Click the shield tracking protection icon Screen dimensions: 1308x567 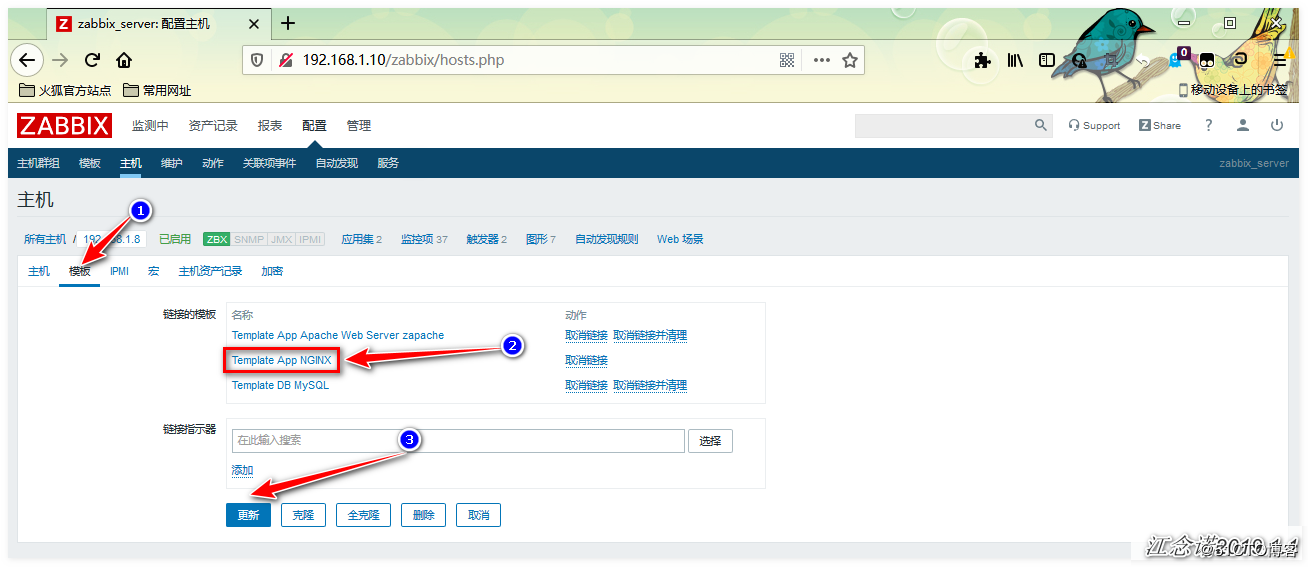click(x=257, y=60)
